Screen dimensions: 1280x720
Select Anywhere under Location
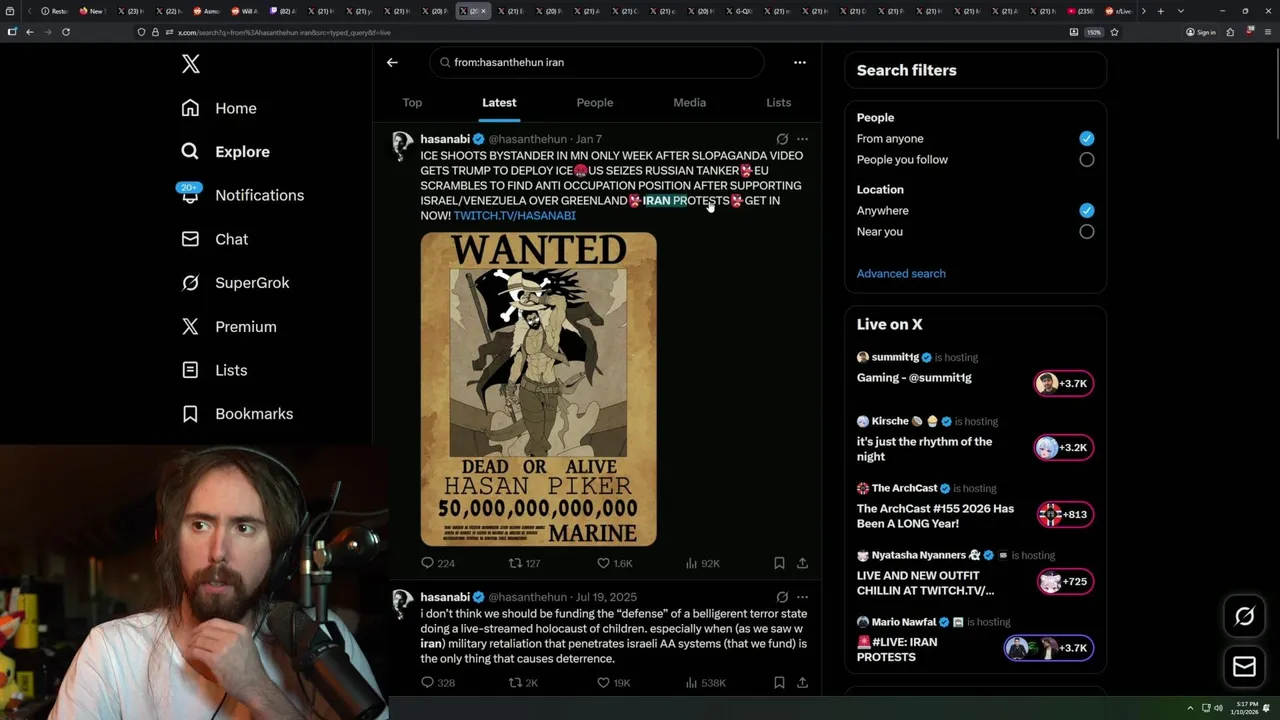point(1087,211)
